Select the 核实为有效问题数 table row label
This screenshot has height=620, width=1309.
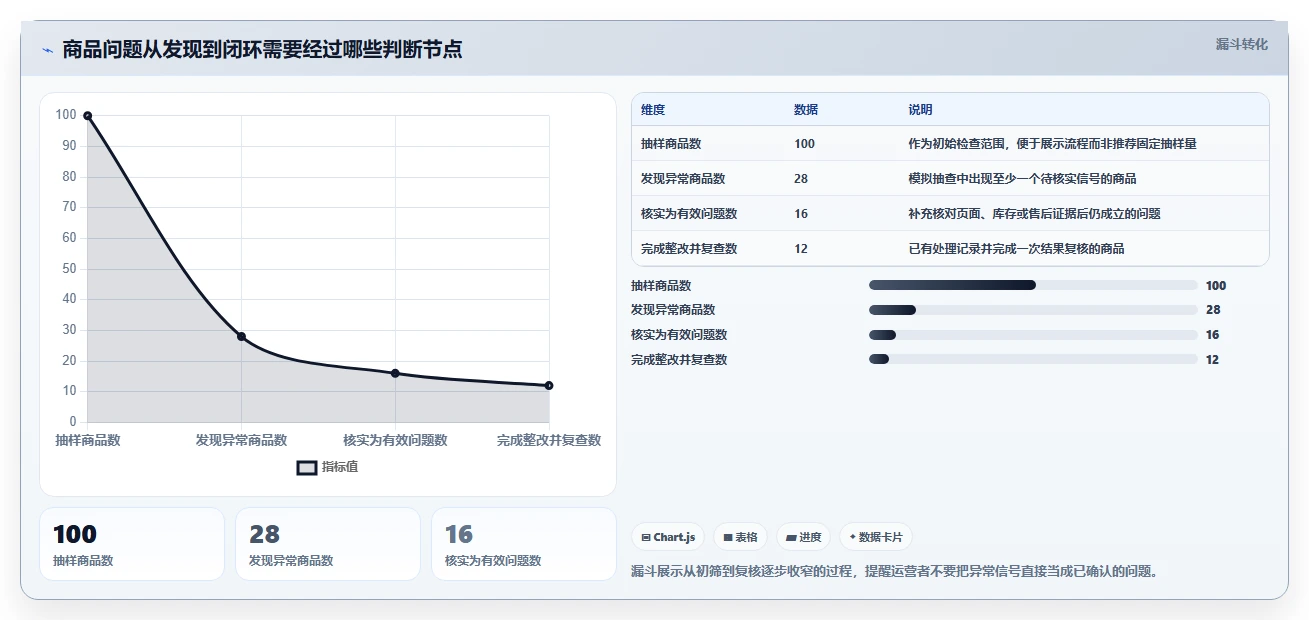(x=689, y=214)
